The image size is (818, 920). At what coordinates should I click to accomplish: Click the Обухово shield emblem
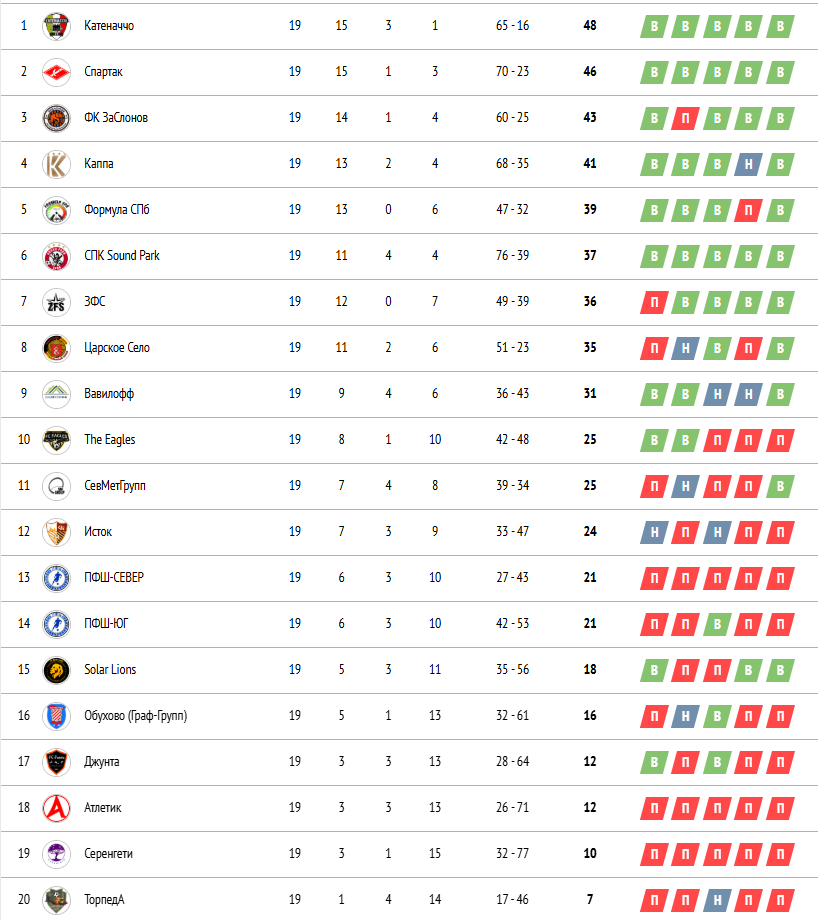56,716
